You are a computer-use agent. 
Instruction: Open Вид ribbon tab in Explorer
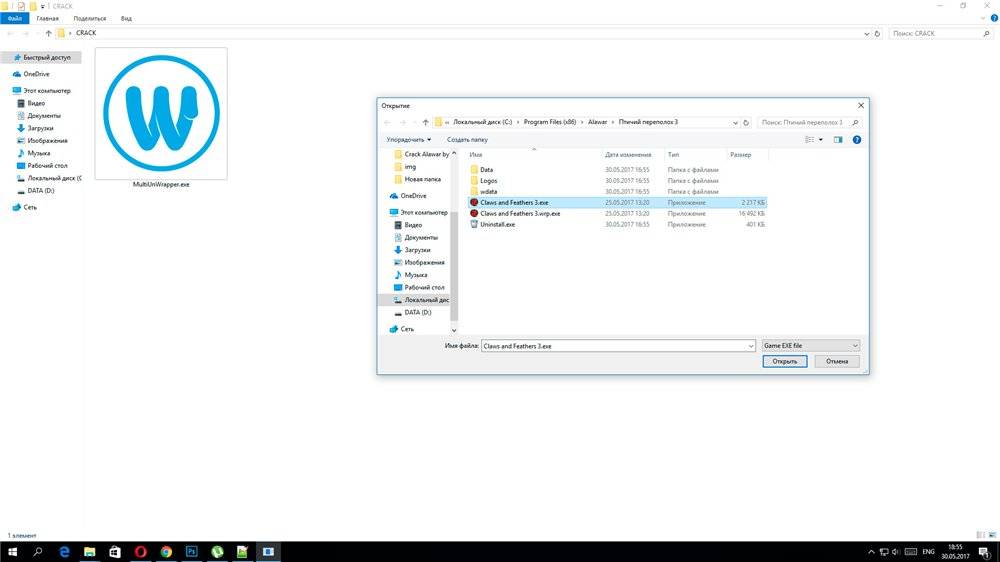click(126, 18)
